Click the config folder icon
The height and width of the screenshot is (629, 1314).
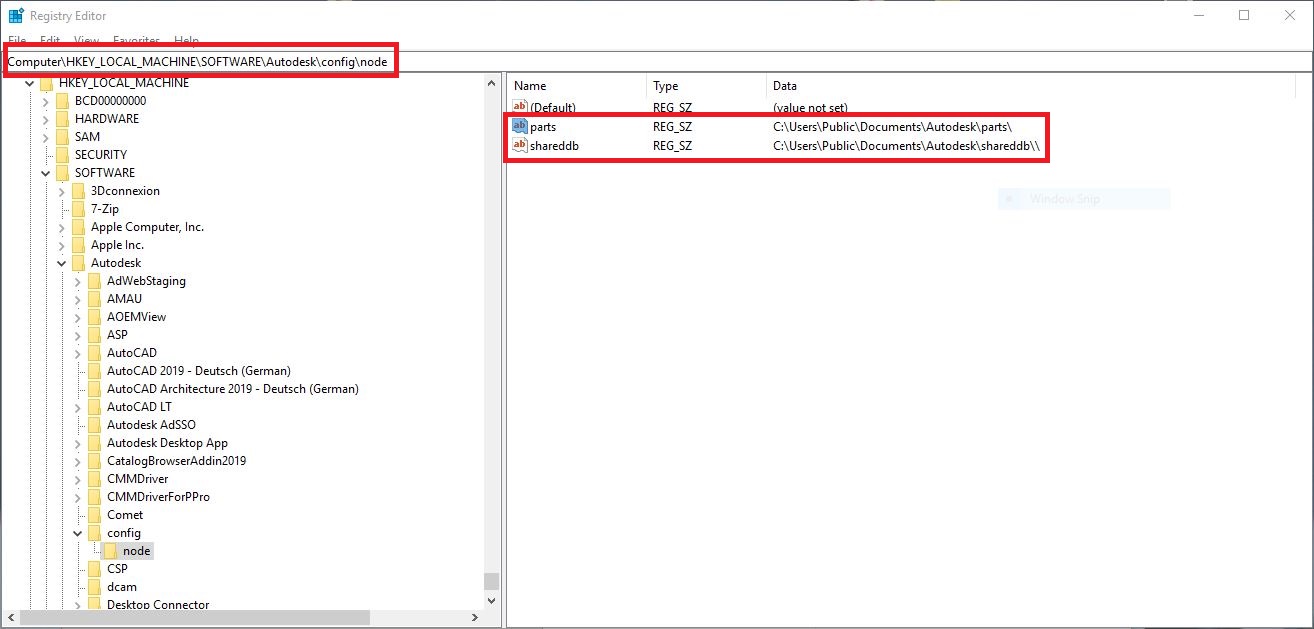point(93,532)
